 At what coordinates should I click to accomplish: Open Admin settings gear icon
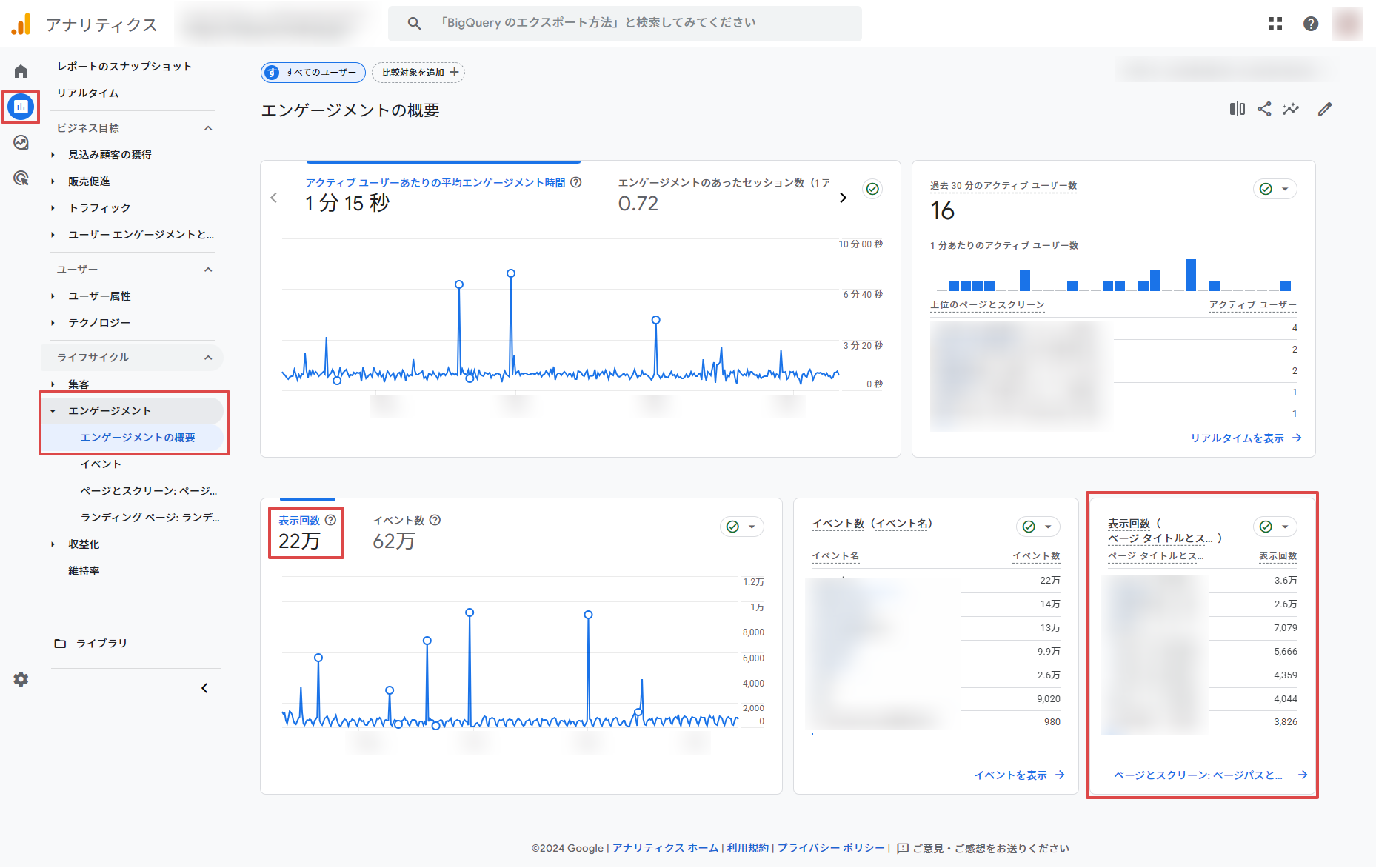click(x=21, y=679)
